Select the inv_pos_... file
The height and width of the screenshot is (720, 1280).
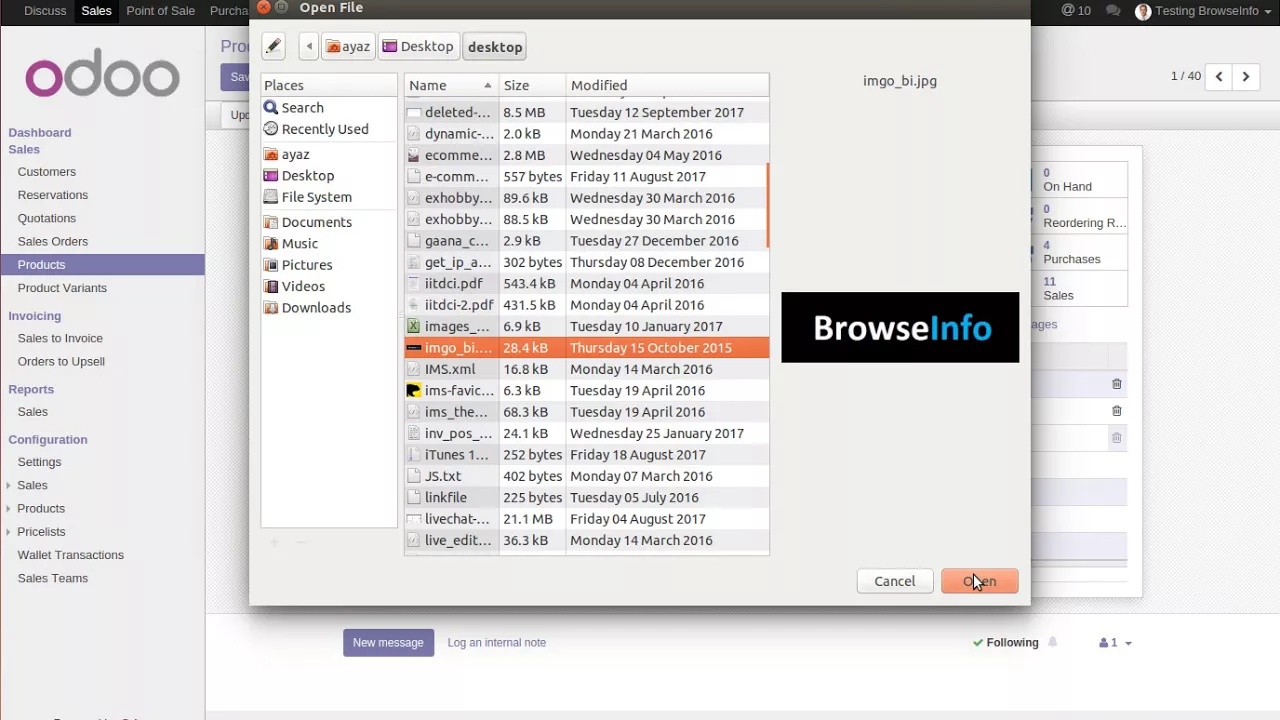(x=586, y=433)
